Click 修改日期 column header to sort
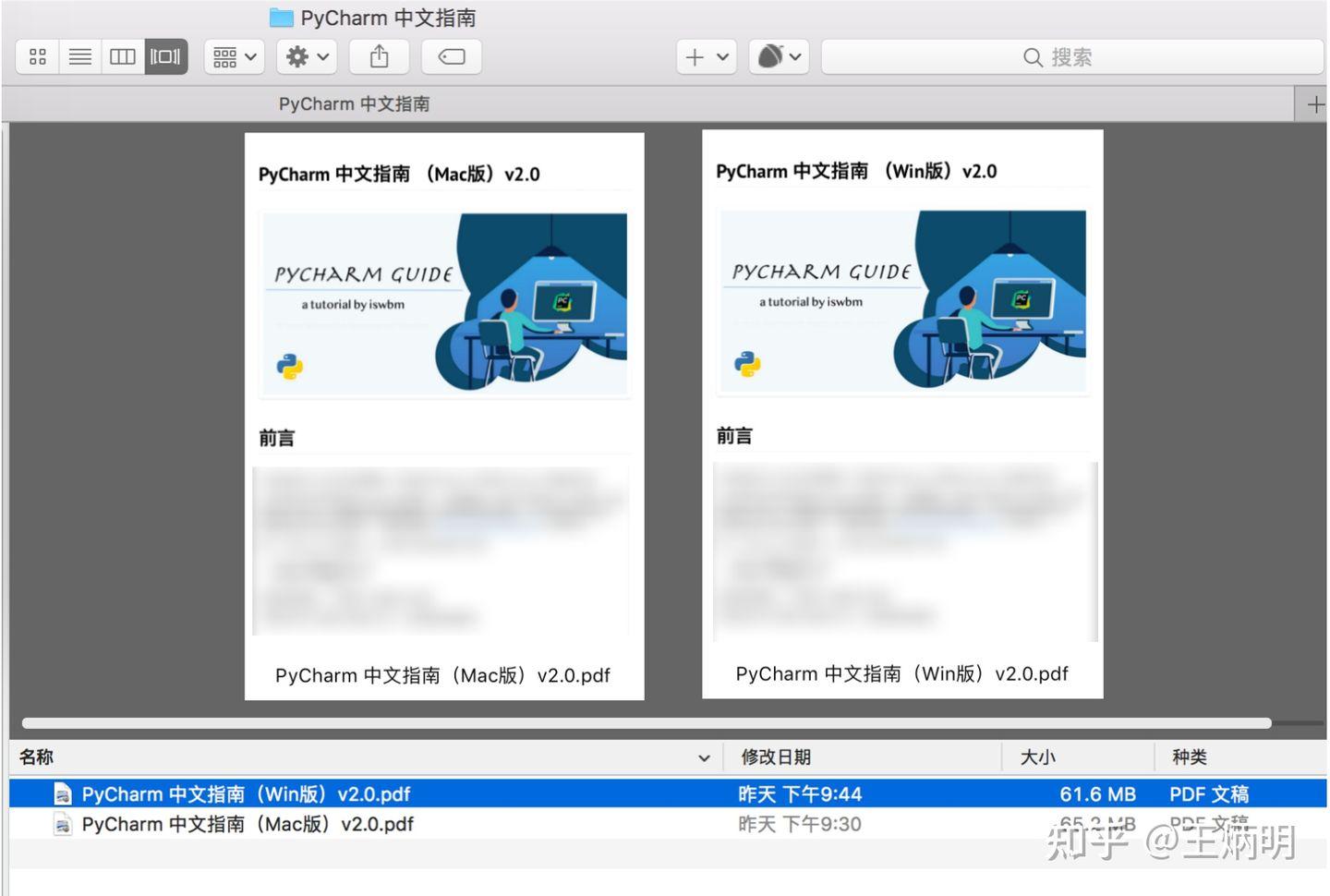The image size is (1330, 896). click(x=776, y=757)
